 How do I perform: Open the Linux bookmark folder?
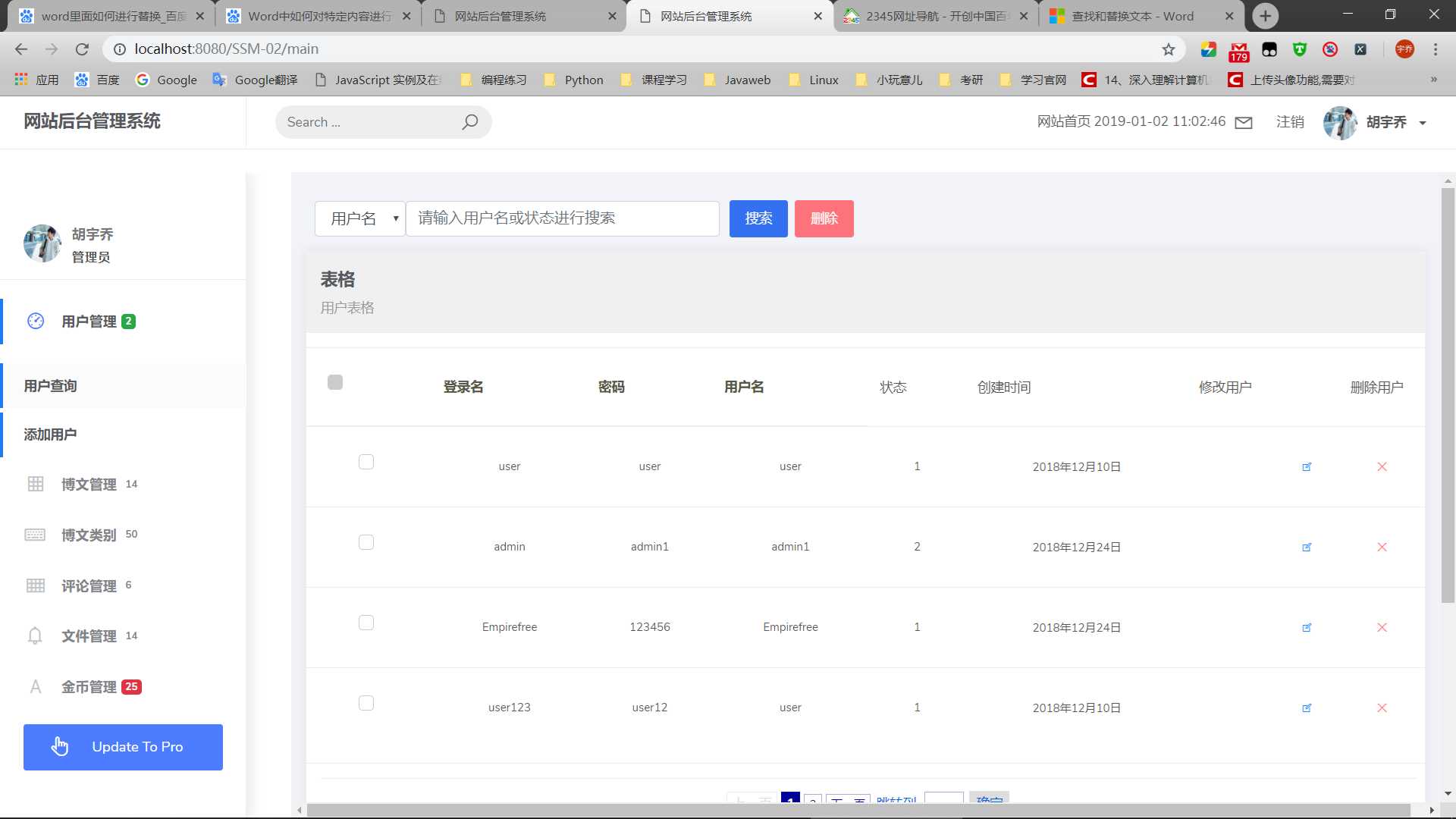tap(814, 80)
